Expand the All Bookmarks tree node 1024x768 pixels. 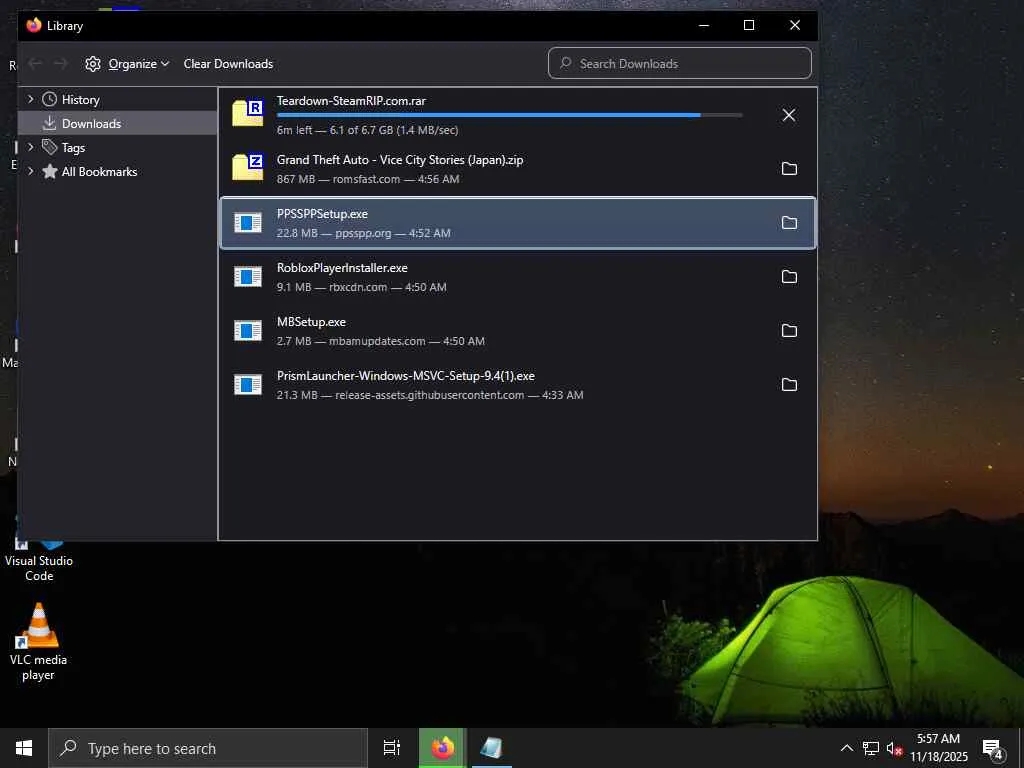[x=30, y=171]
